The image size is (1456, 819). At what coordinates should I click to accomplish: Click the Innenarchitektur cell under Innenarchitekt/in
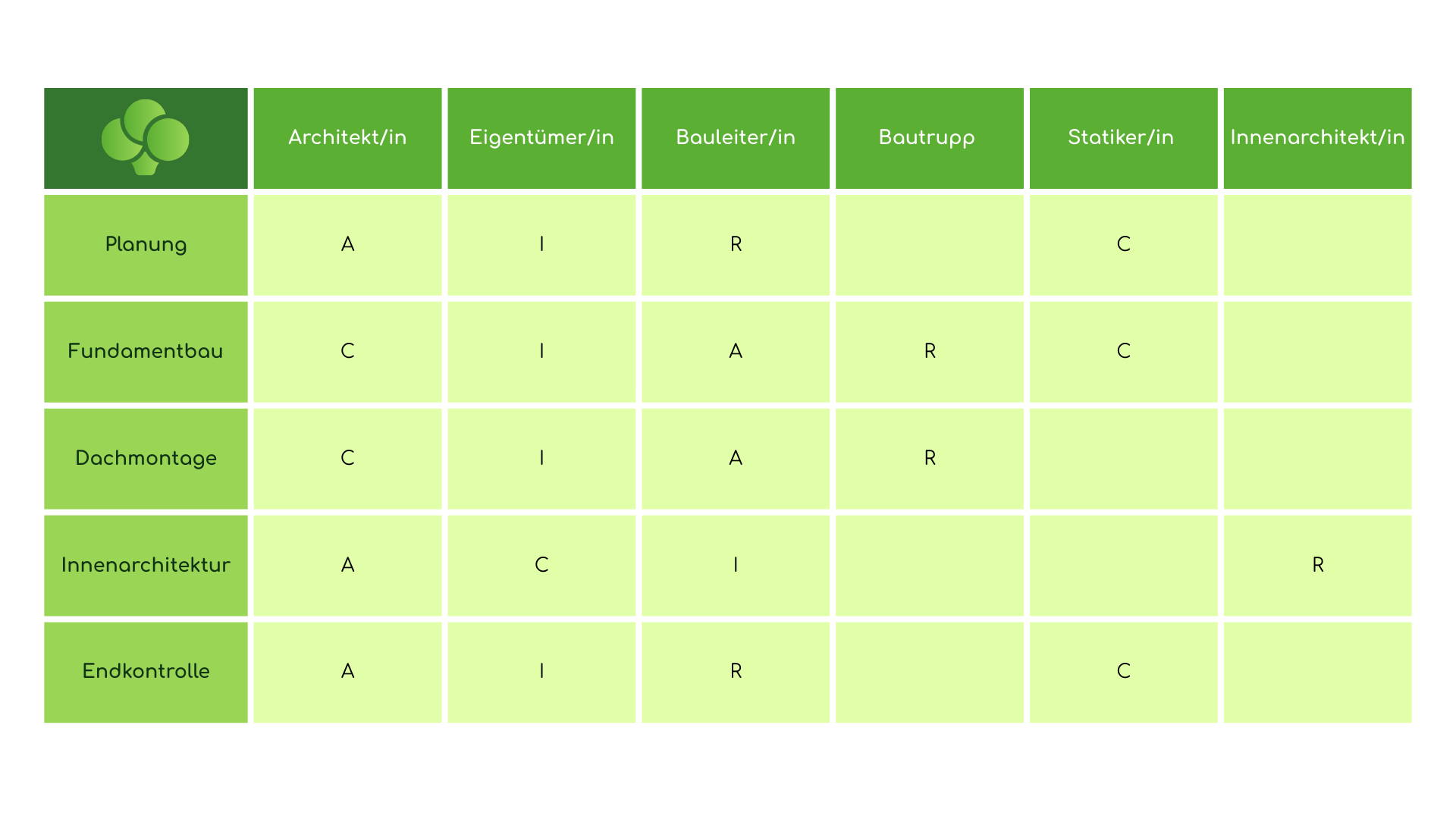1317,565
